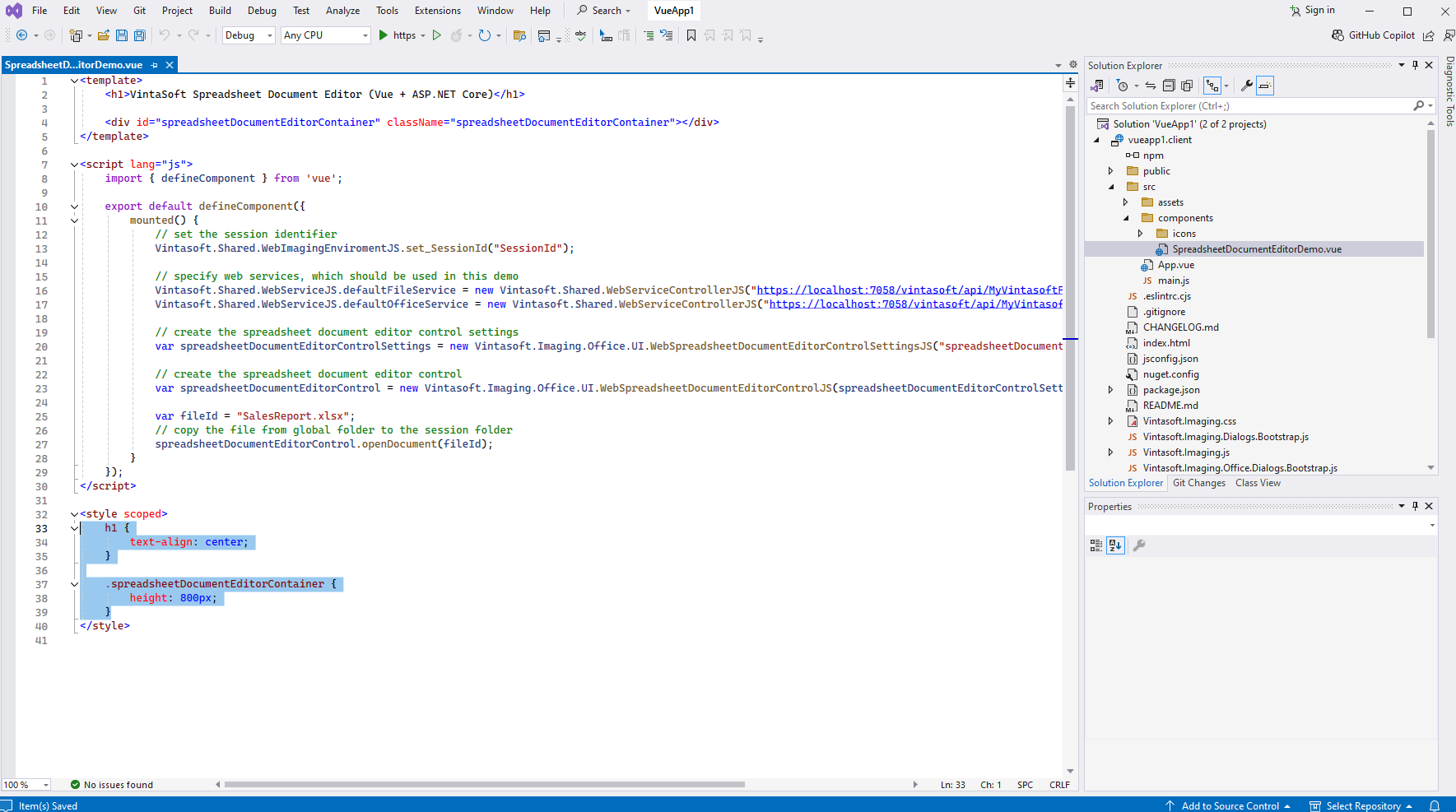Open Properties via the wrench icon in Solution Explorer
This screenshot has width=1456, height=812.
pos(1247,86)
